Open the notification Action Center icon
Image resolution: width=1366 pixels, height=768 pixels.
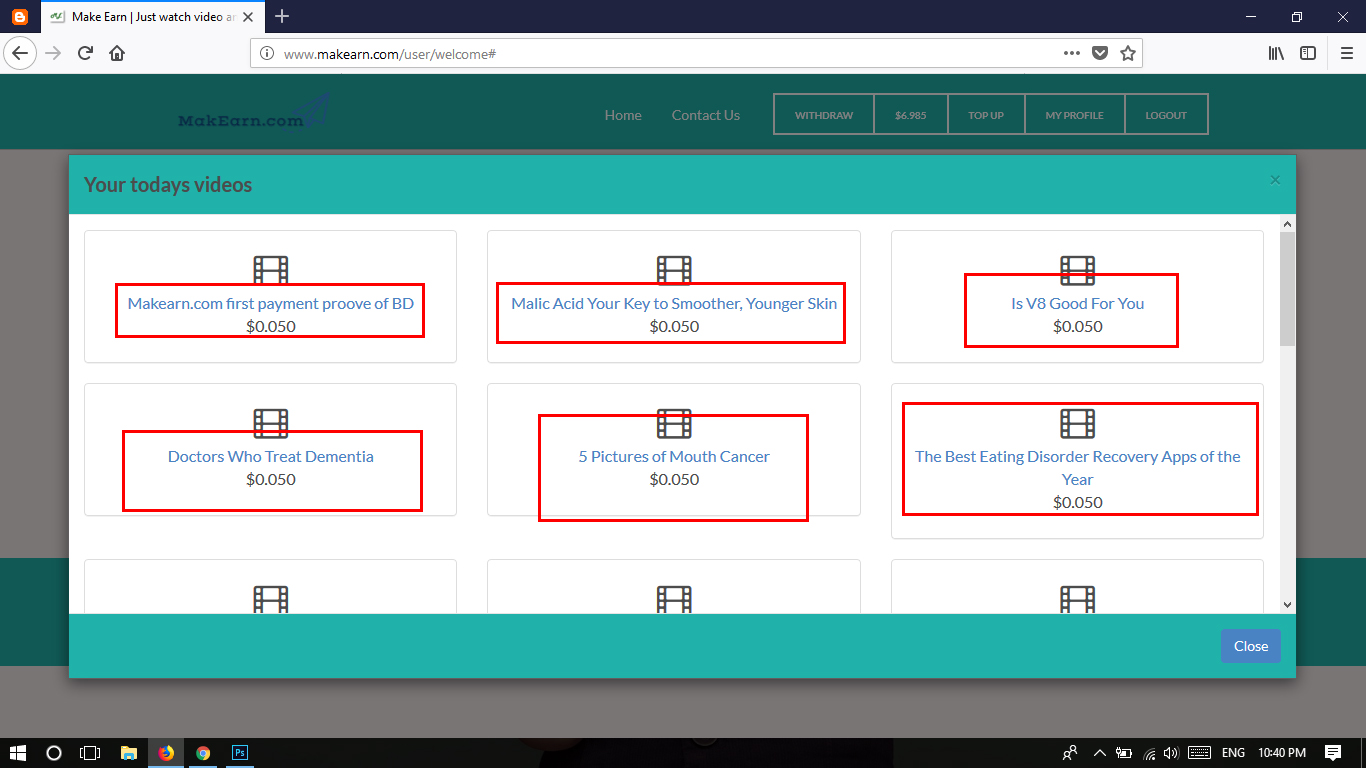pyautogui.click(x=1333, y=753)
